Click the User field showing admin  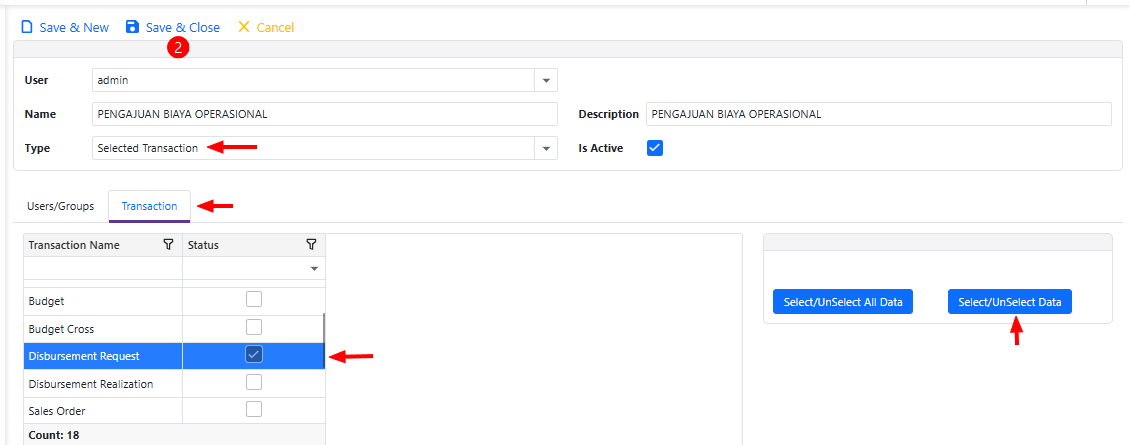[313, 80]
